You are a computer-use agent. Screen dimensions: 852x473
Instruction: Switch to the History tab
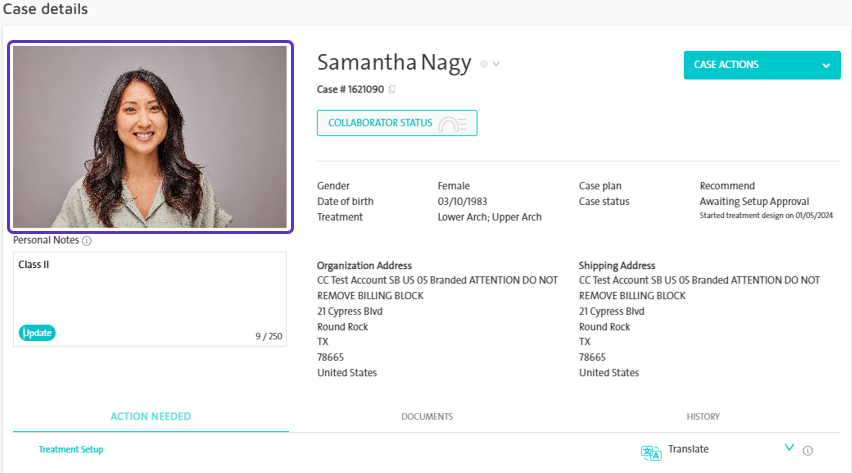(x=703, y=416)
